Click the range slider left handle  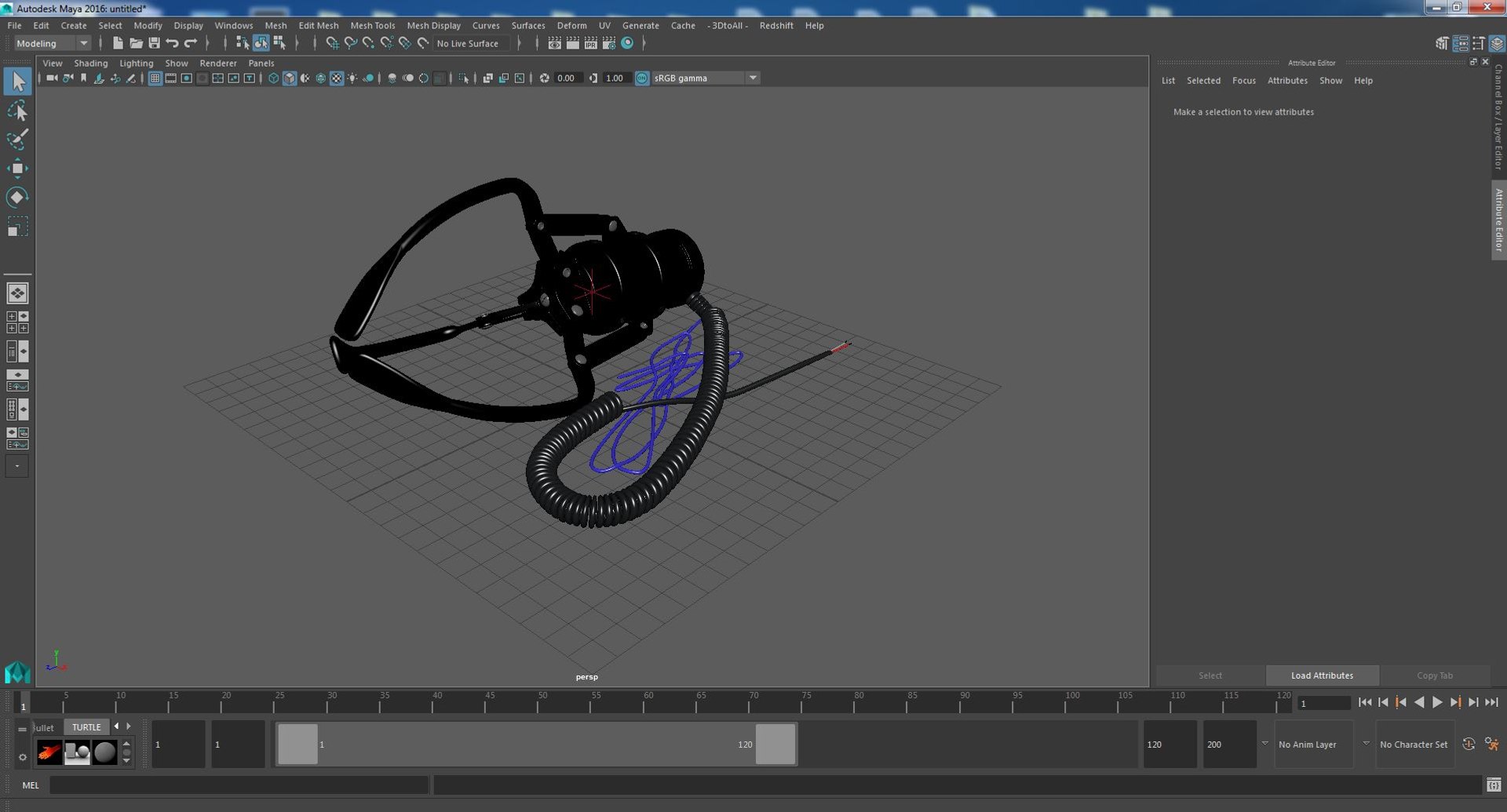click(297, 745)
